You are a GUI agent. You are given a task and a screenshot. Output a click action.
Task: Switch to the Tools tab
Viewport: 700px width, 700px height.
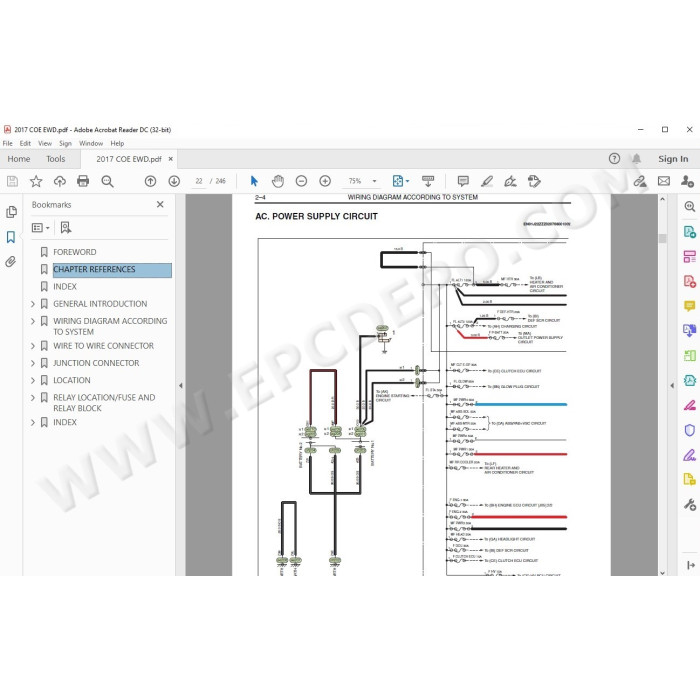(55, 158)
